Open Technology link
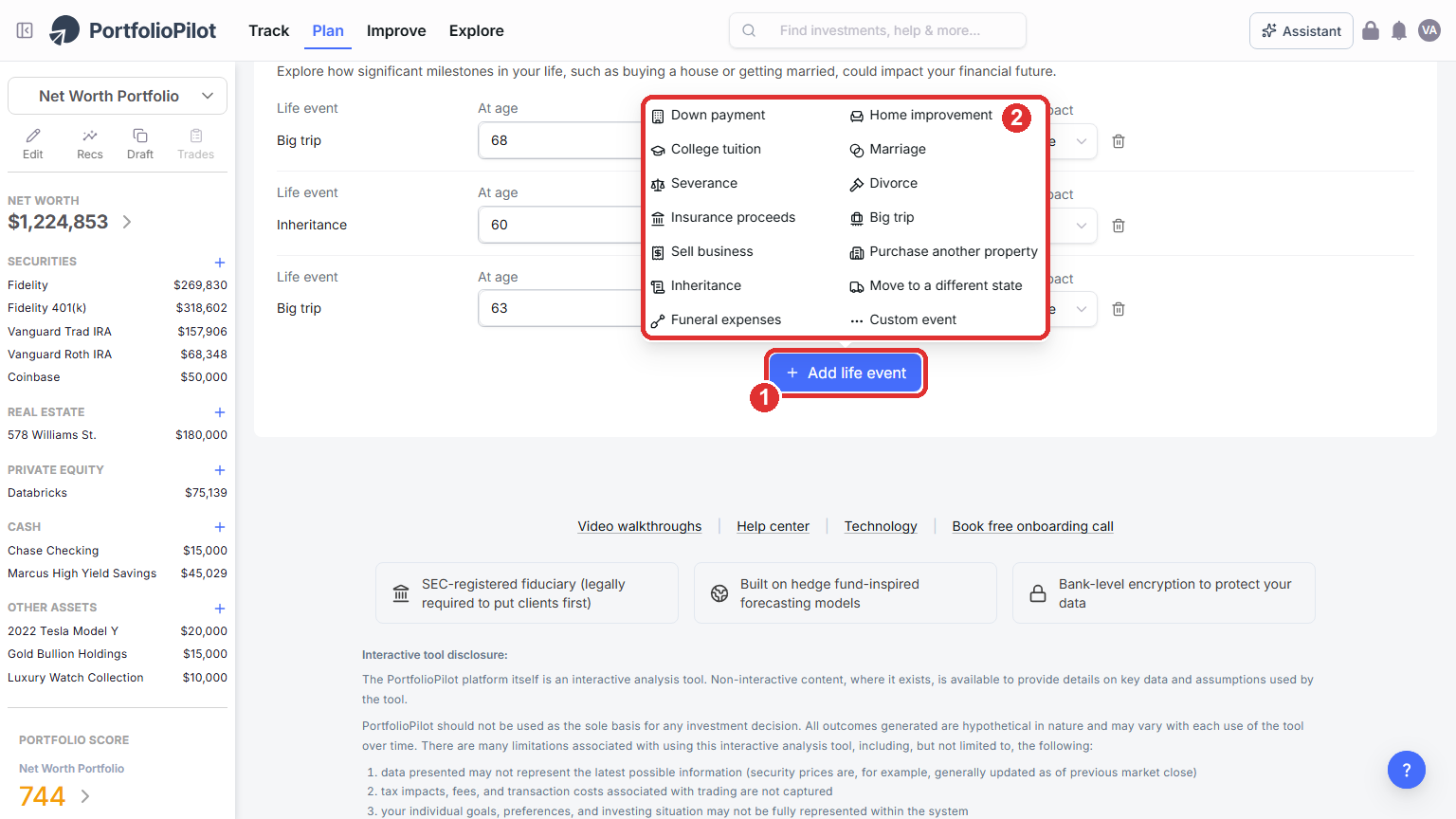 (x=881, y=526)
